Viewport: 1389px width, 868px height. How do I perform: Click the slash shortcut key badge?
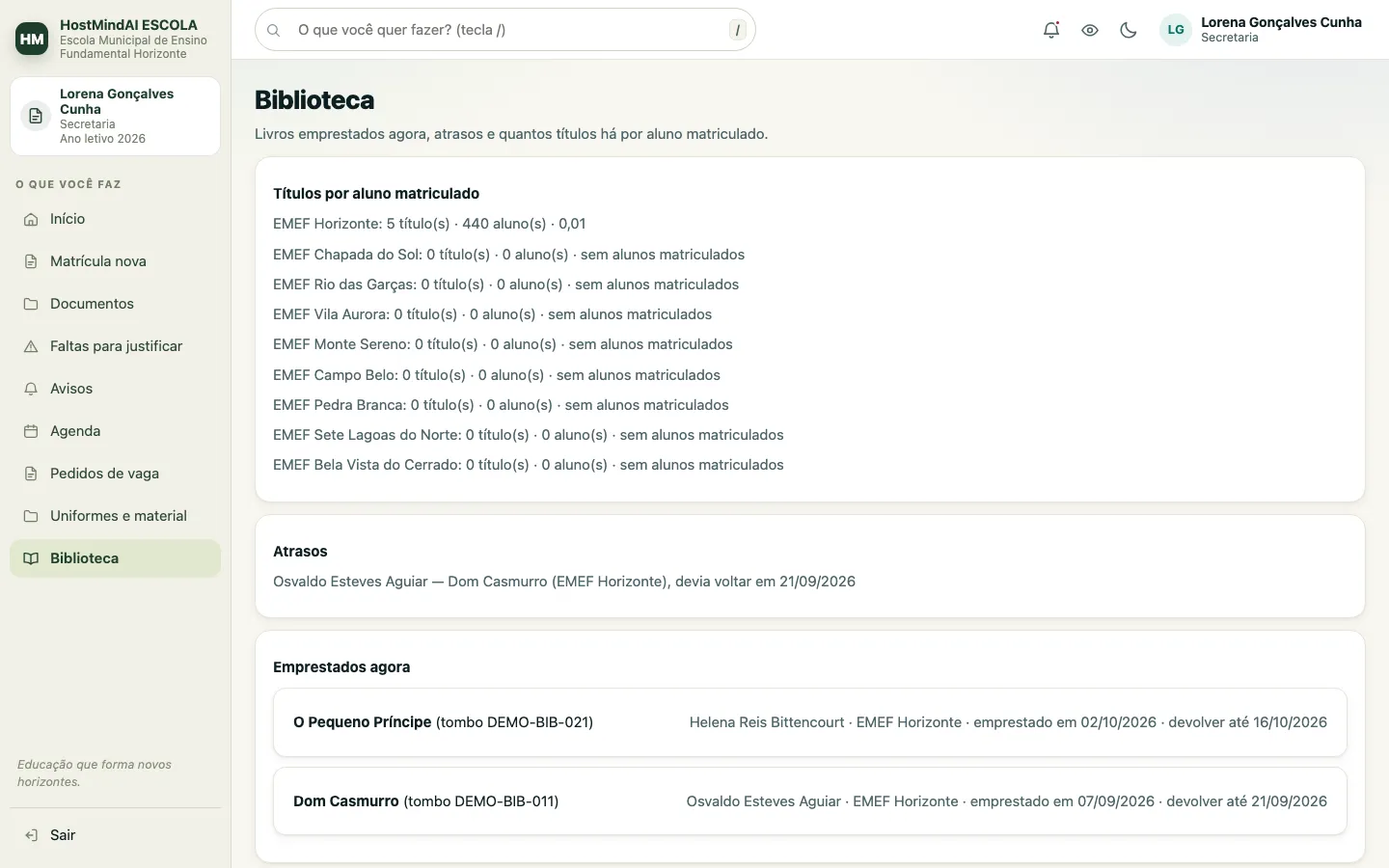(x=738, y=30)
